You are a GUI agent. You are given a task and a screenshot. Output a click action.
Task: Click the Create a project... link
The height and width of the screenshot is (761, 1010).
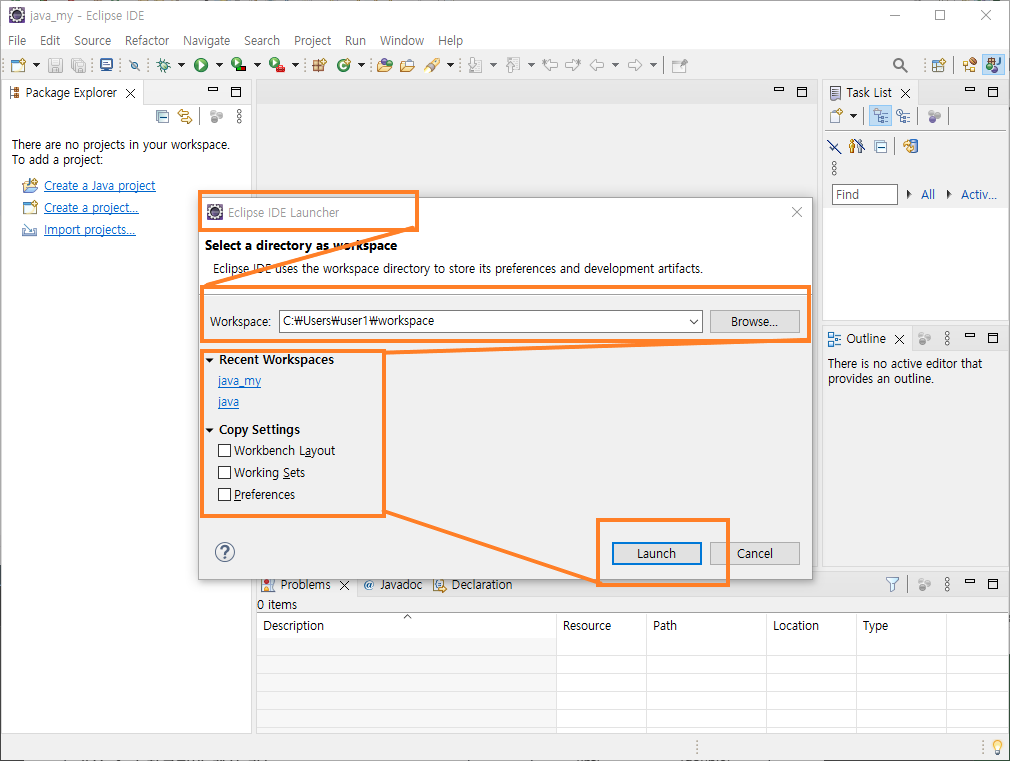pos(91,207)
